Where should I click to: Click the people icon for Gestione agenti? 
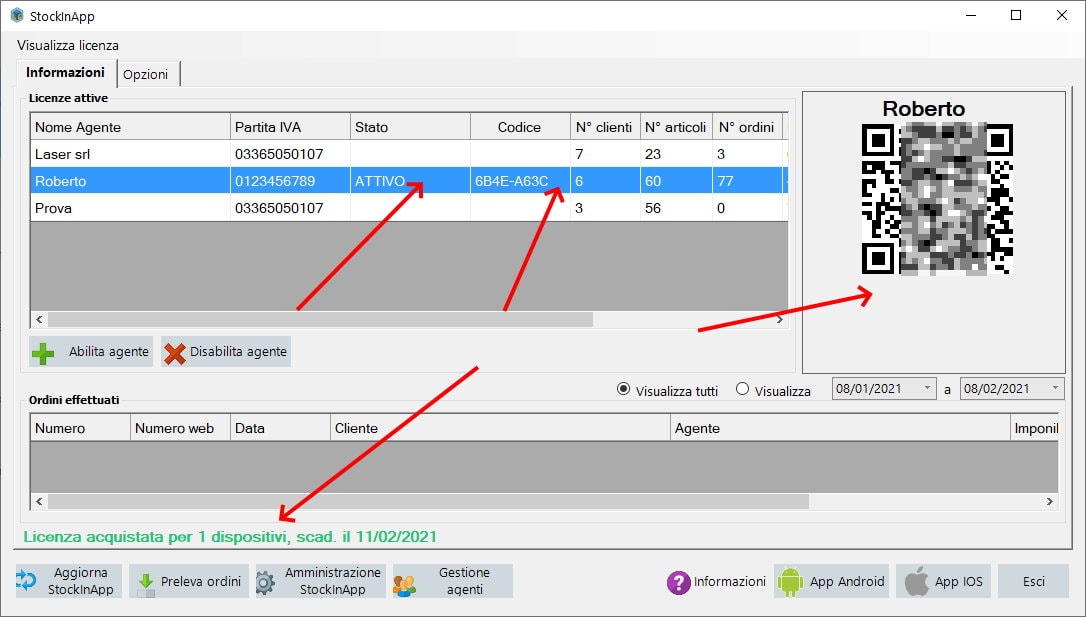click(x=404, y=585)
